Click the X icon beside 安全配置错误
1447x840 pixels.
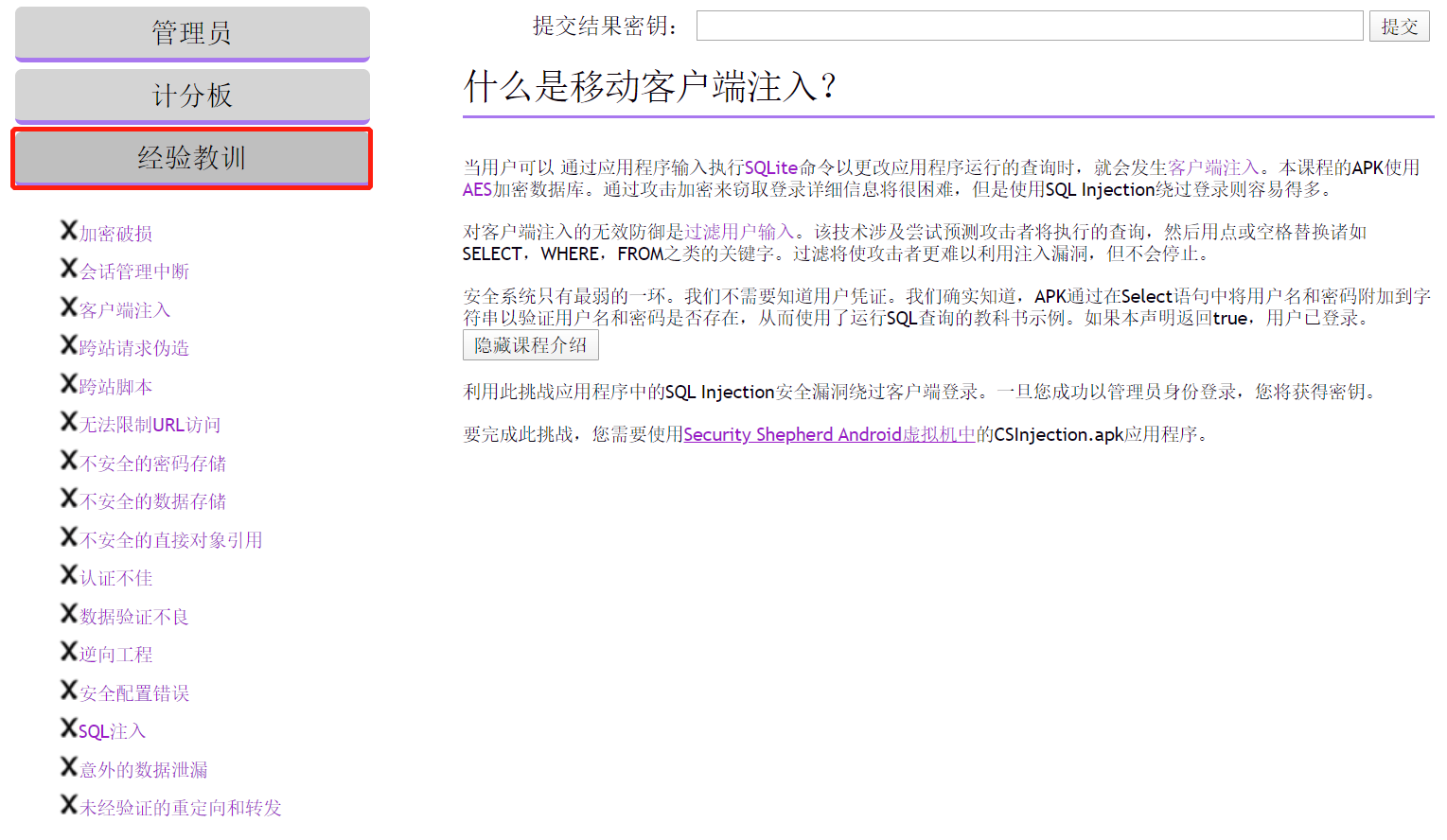click(68, 690)
